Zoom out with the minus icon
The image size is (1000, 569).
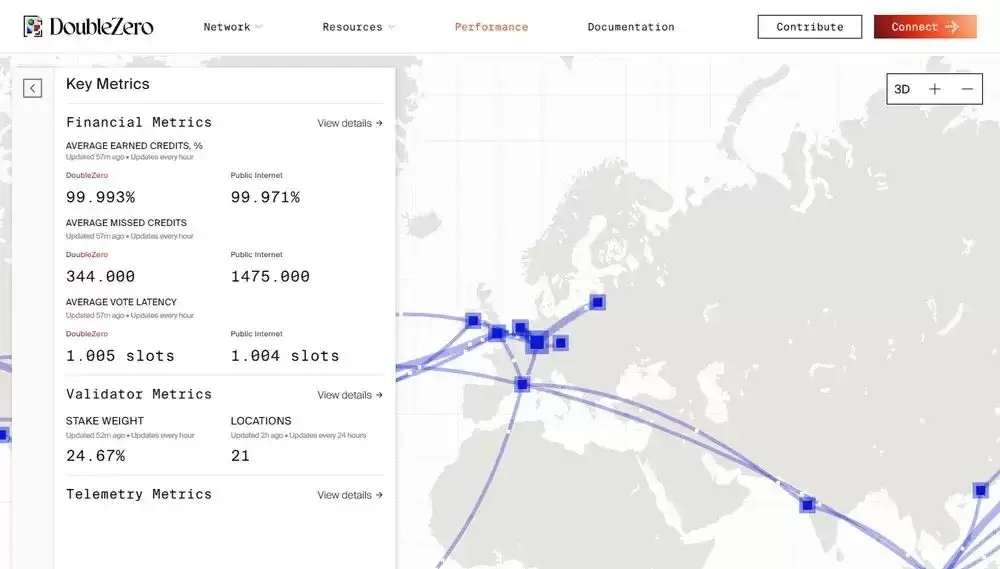(x=967, y=89)
